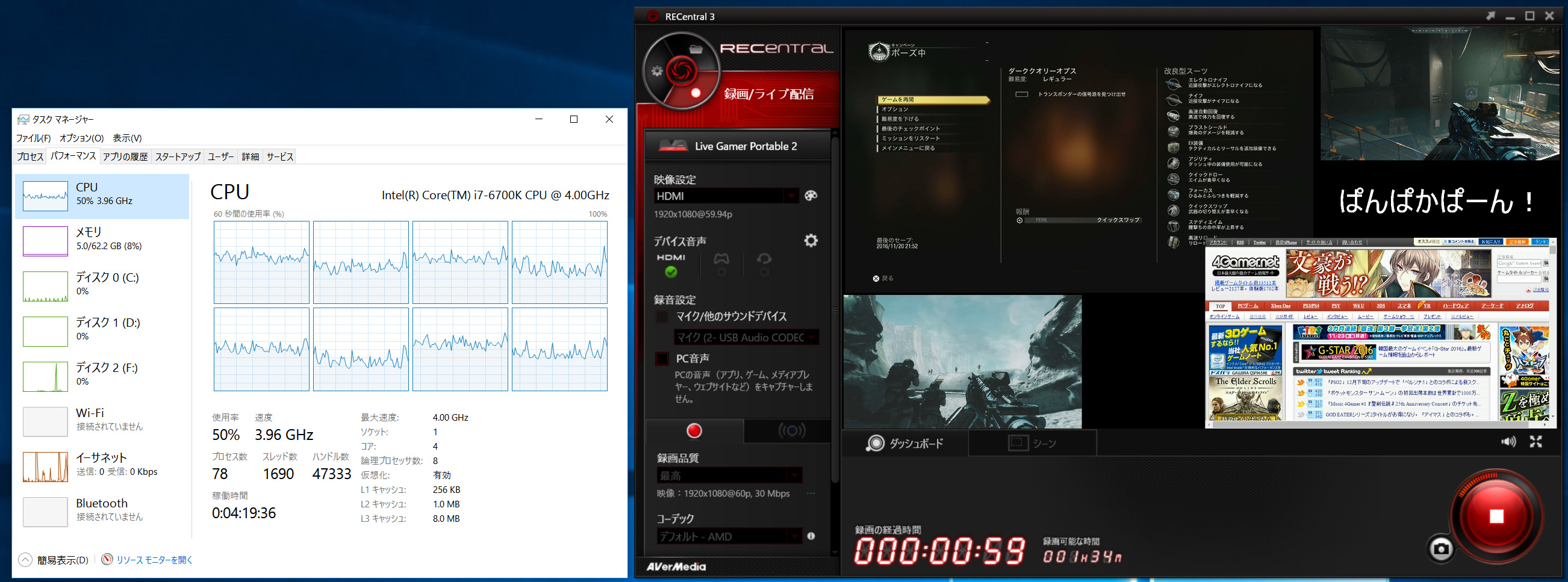Open the オプション(O) menu

click(81, 138)
